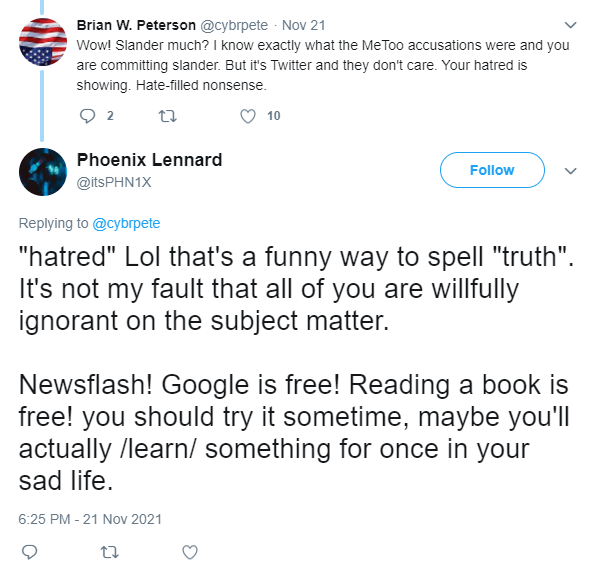Open Brian W. Peterson profile name

coord(136,25)
